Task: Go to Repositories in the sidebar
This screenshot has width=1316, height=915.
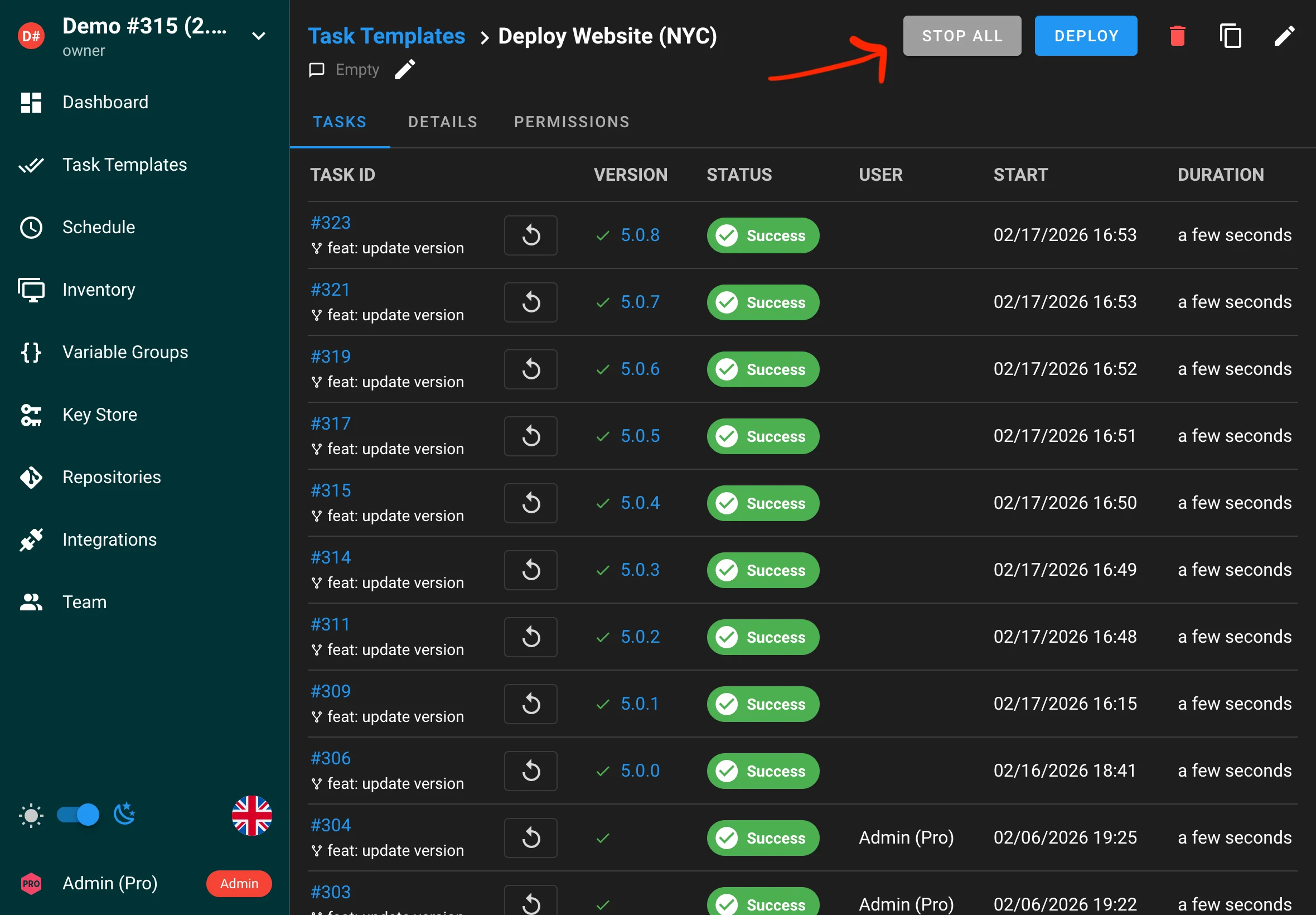Action: (112, 477)
